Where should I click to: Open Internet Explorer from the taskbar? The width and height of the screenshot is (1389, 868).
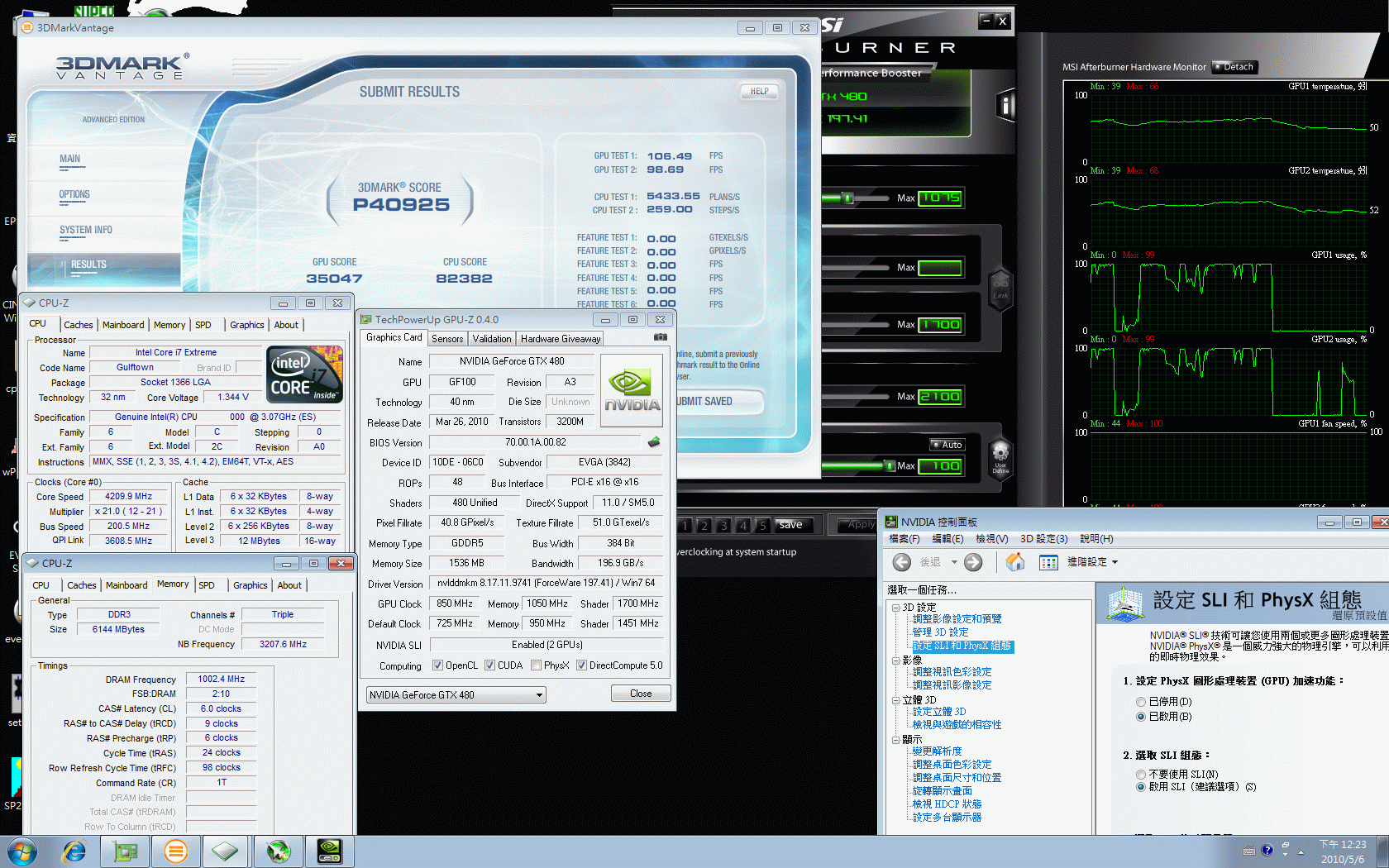[x=74, y=851]
